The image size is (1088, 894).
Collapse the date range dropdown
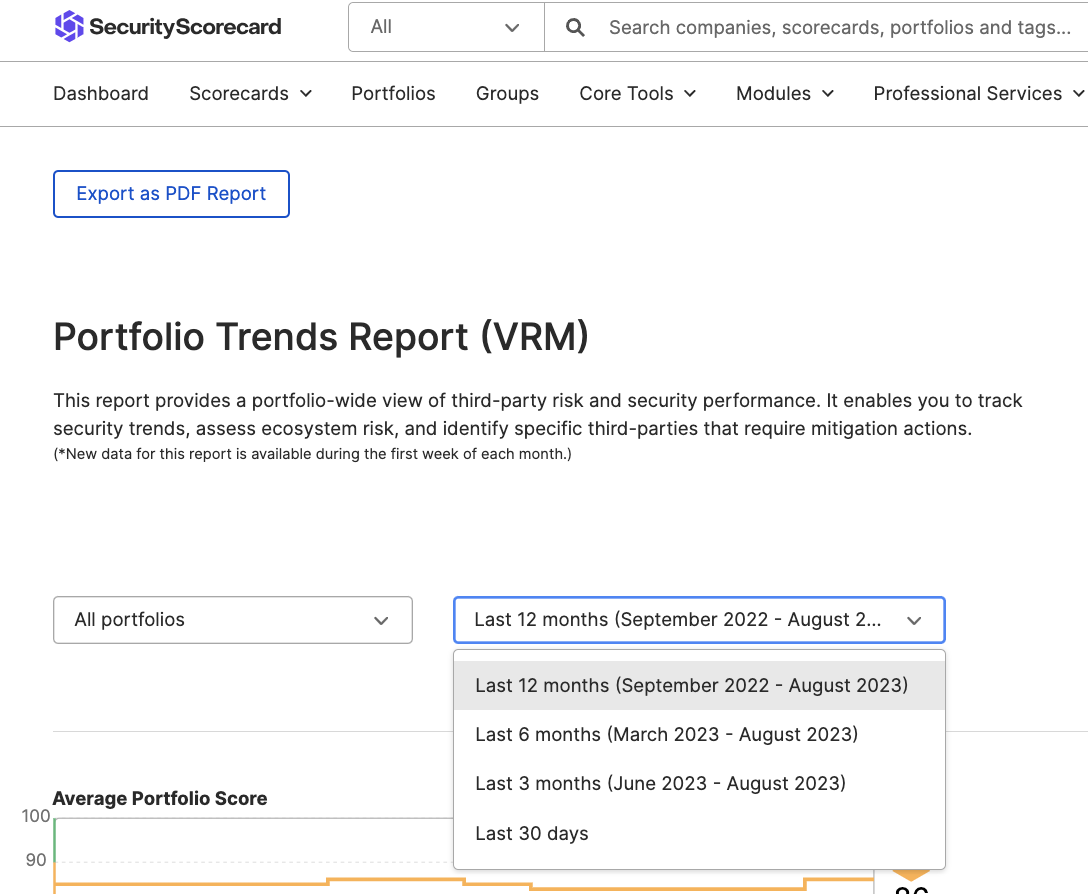(699, 620)
